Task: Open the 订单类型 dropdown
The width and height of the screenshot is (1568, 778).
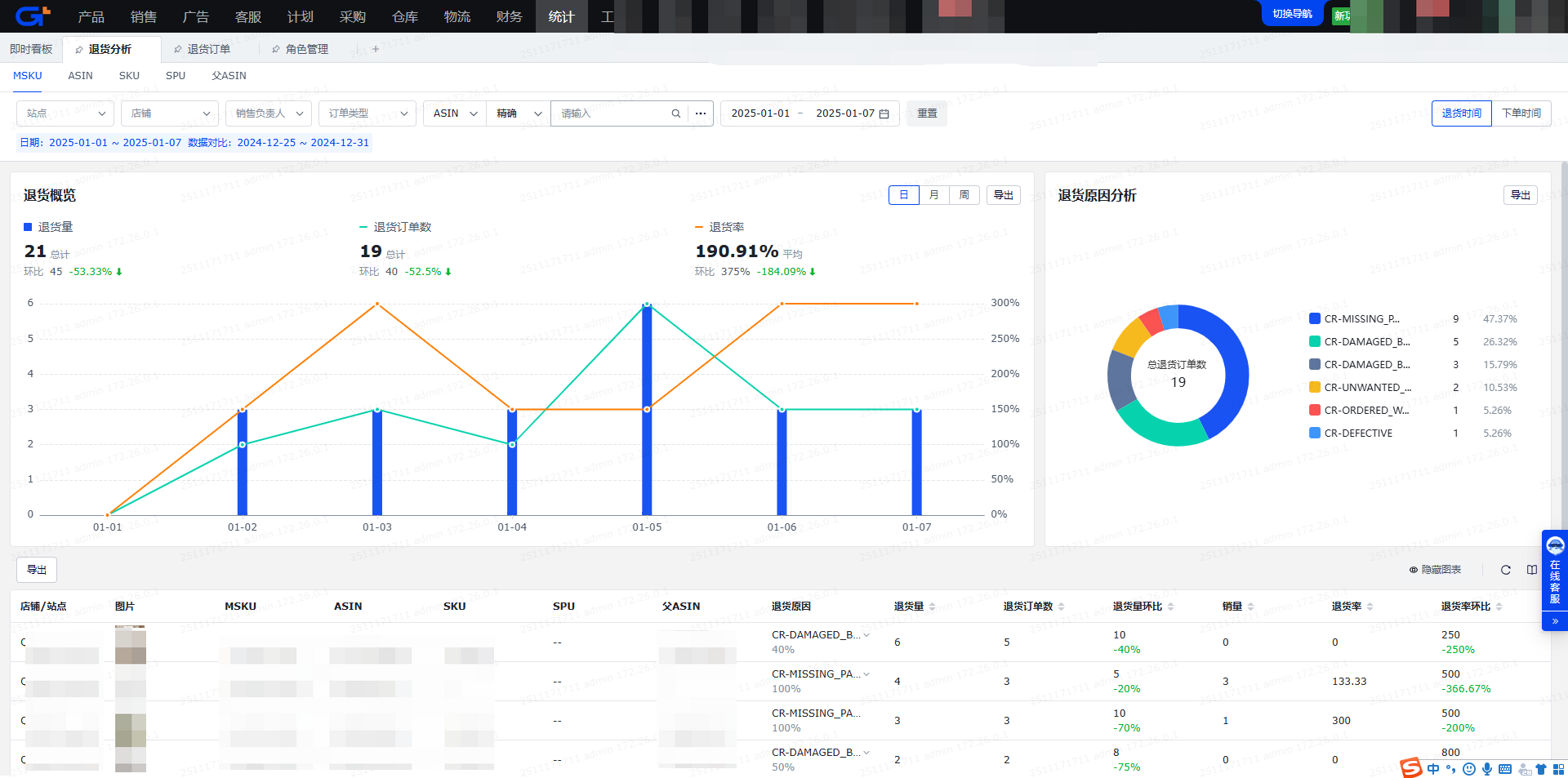Action: coord(367,113)
